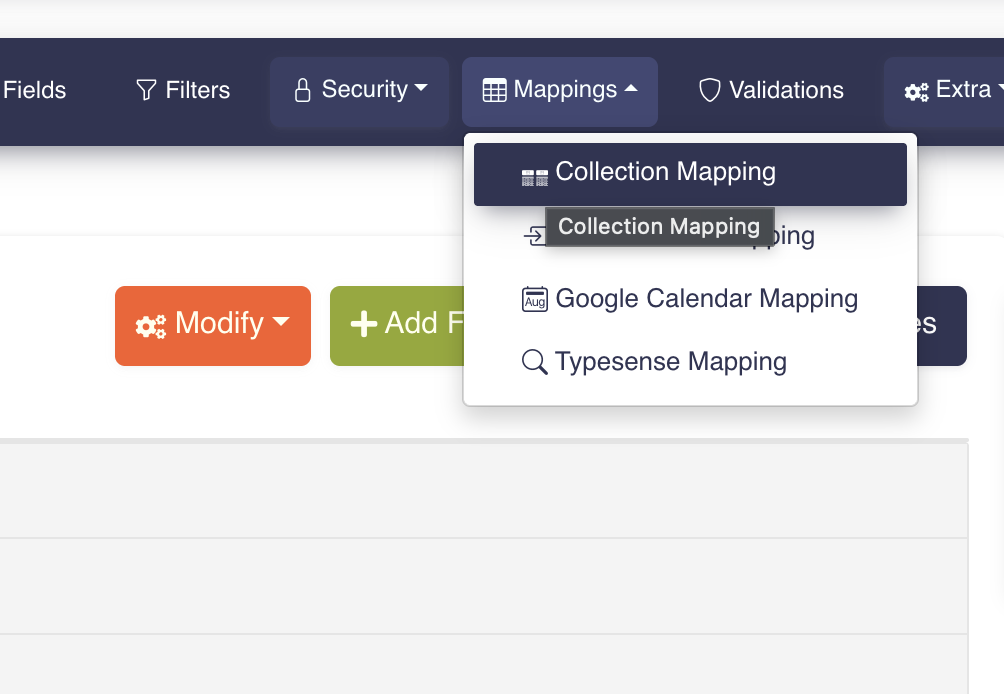This screenshot has width=1004, height=694.
Task: Collapse the Mappings dropdown using its caret
Action: tap(630, 89)
